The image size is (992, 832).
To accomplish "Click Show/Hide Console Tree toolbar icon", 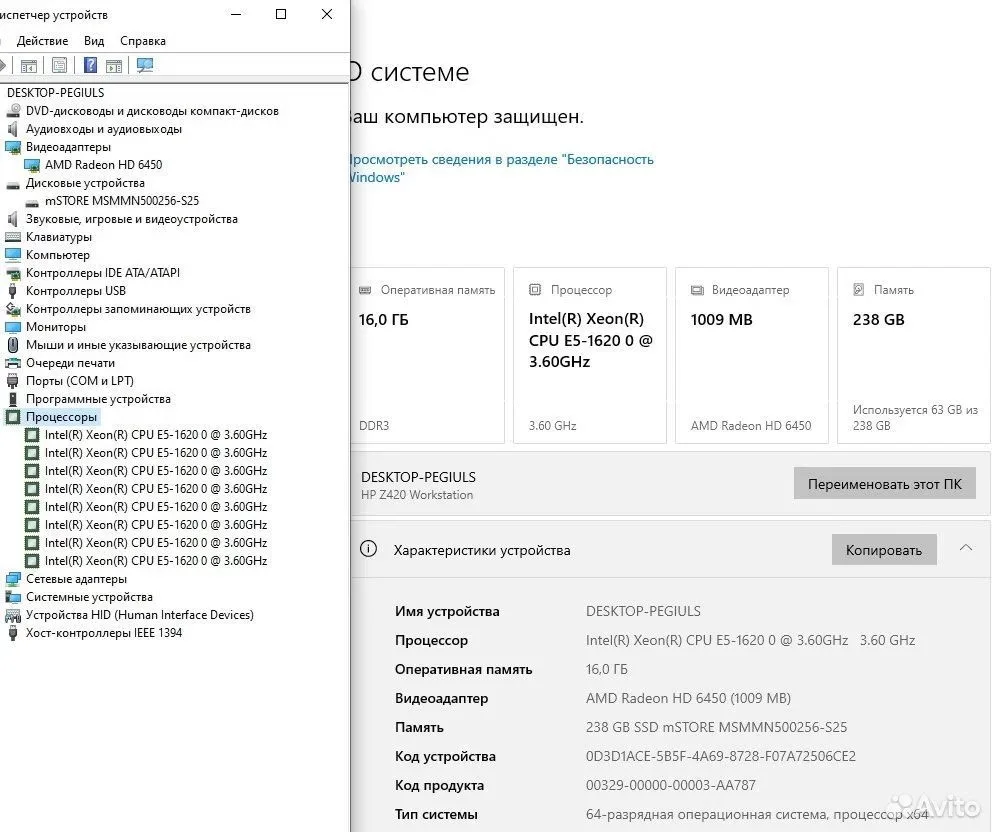I will click(29, 65).
